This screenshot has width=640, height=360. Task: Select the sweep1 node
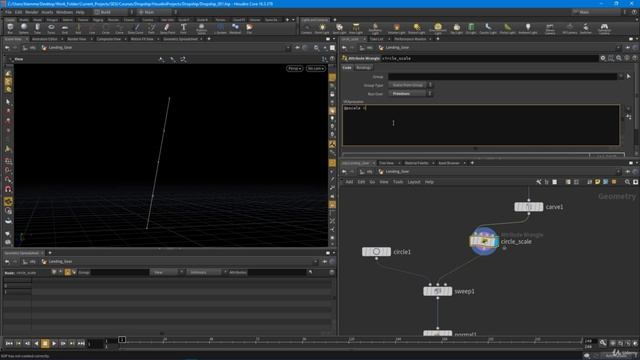[x=437, y=291]
